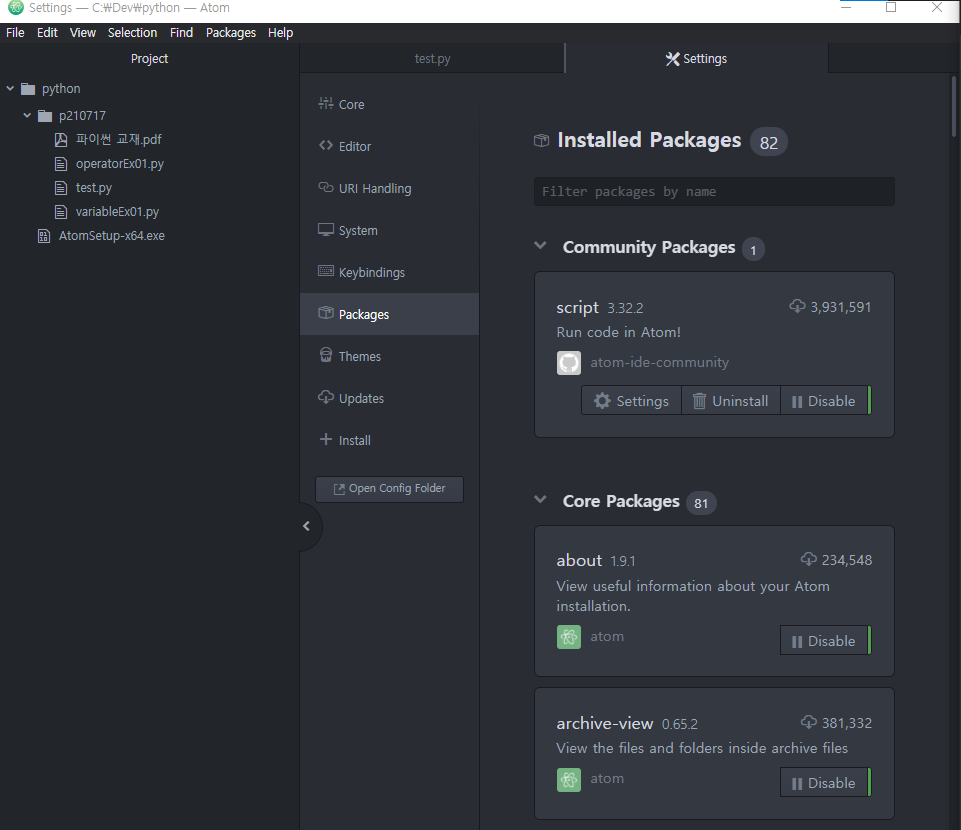Disable the archive-view package
Image resolution: width=961 pixels, height=830 pixels.
(x=826, y=782)
